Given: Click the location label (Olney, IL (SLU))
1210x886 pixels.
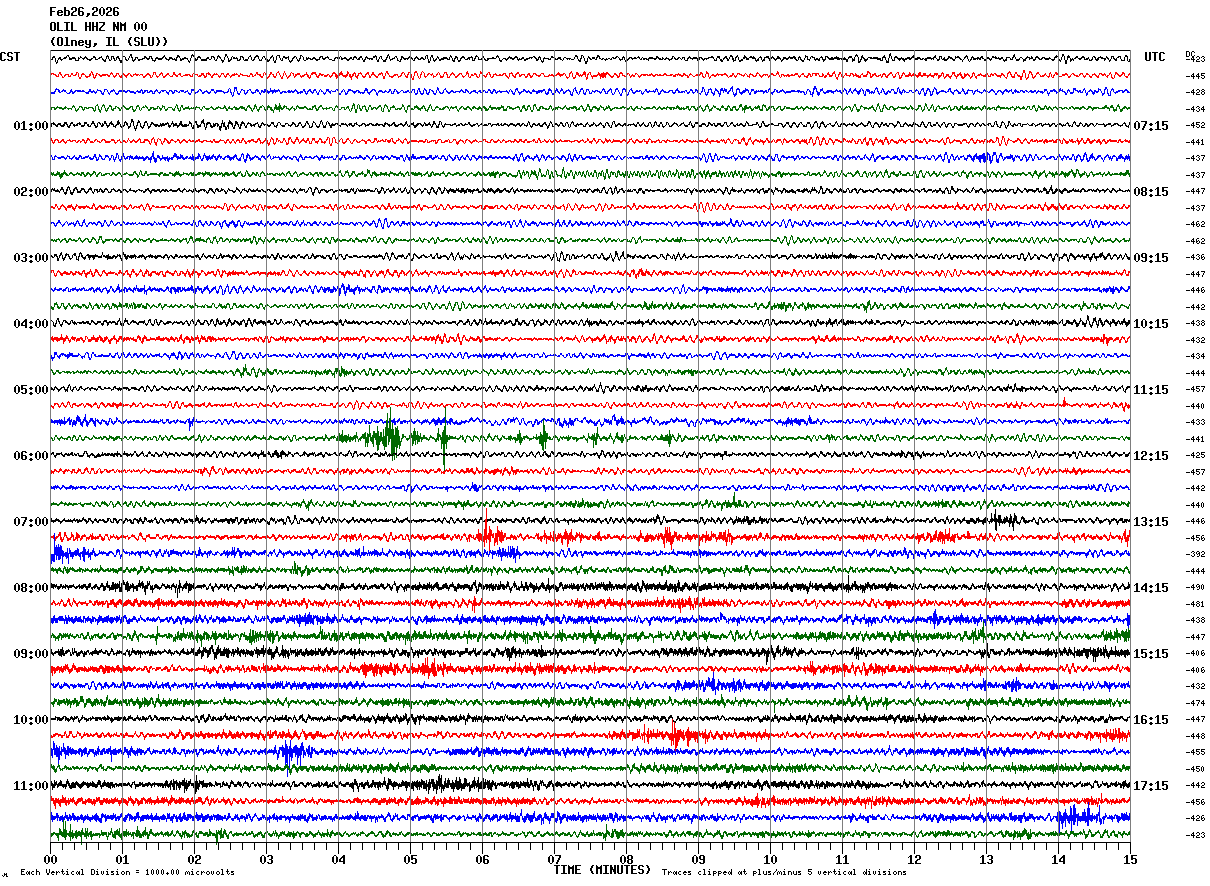Looking at the screenshot, I should click(108, 41).
